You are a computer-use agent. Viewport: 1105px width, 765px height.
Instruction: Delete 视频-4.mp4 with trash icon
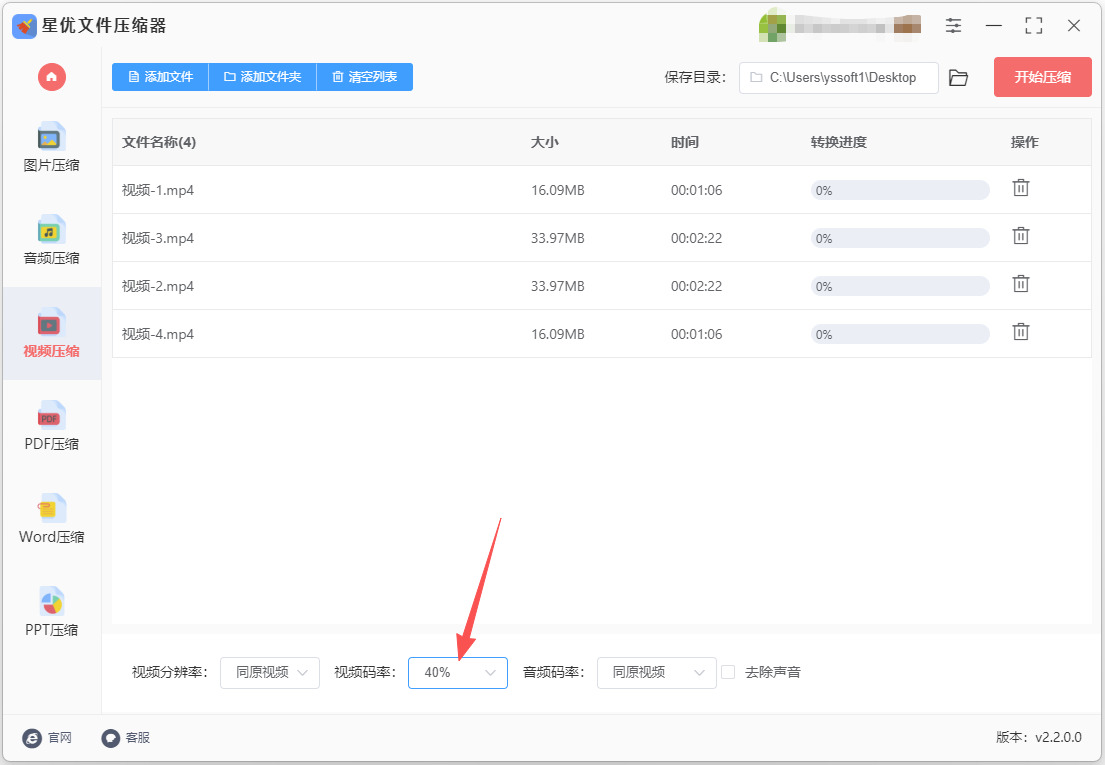(1020, 332)
